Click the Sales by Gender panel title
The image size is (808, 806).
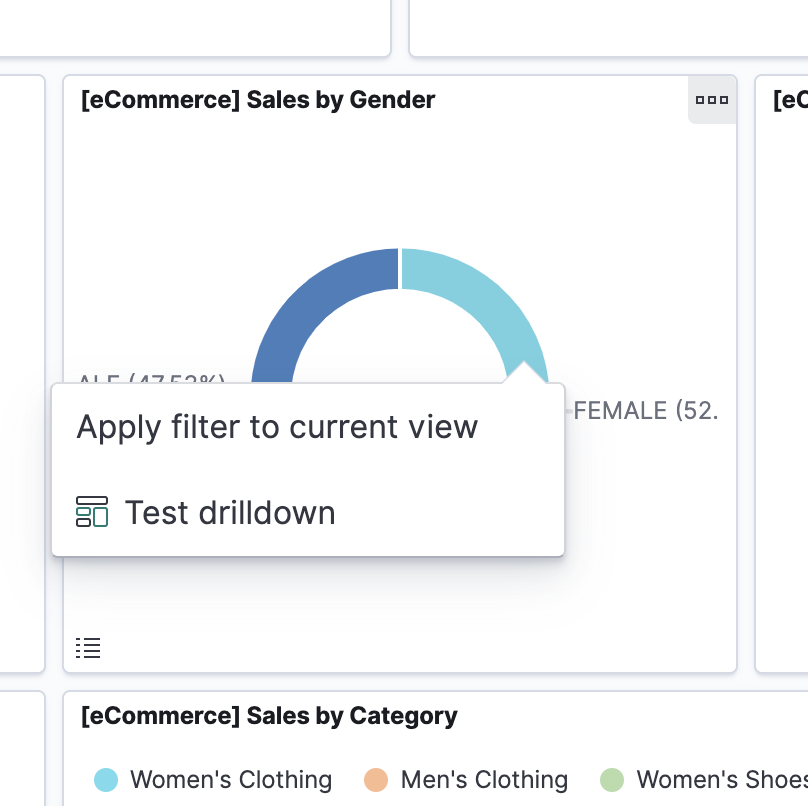pos(258,100)
